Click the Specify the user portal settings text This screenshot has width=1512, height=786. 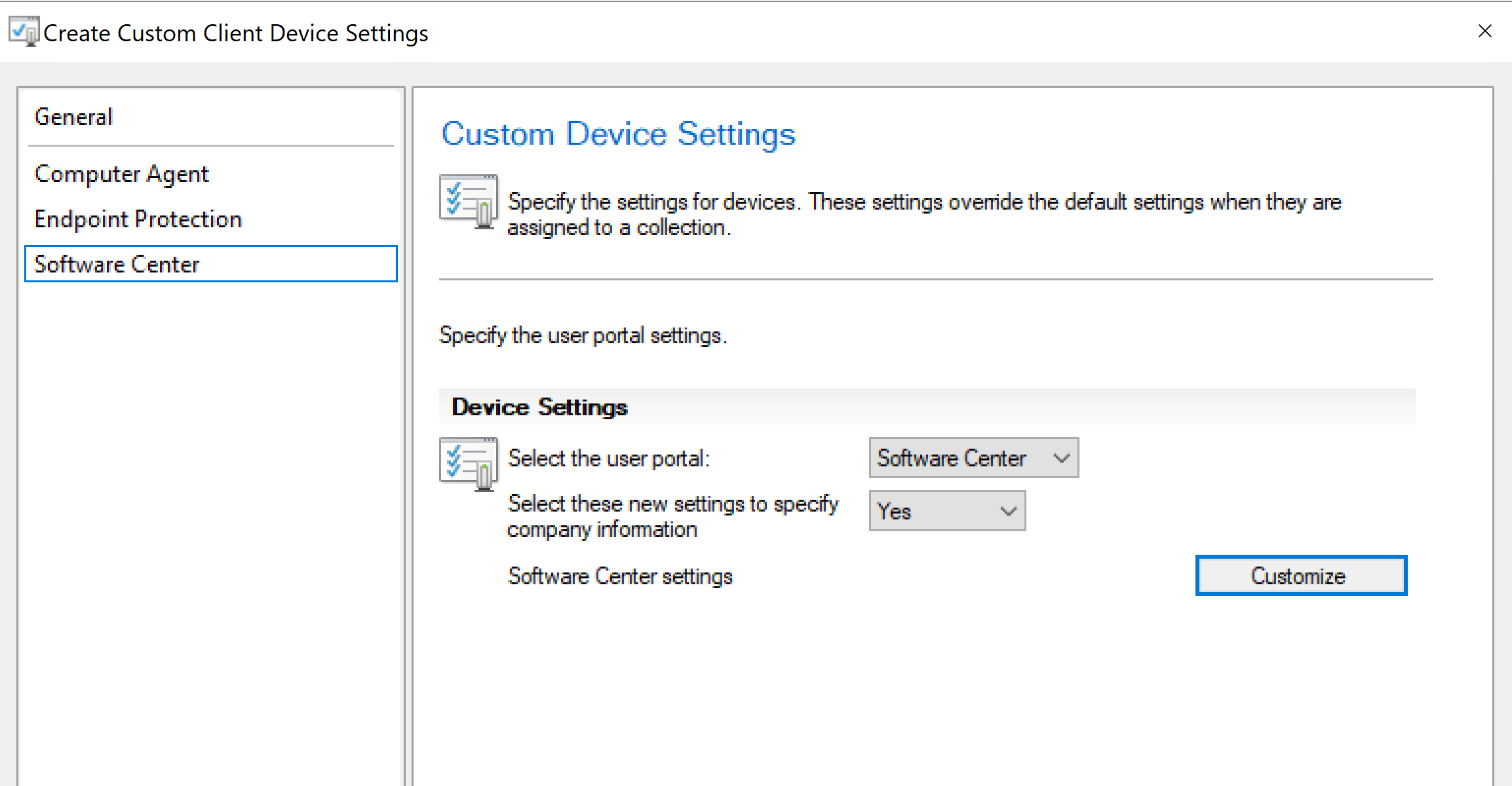(x=583, y=335)
